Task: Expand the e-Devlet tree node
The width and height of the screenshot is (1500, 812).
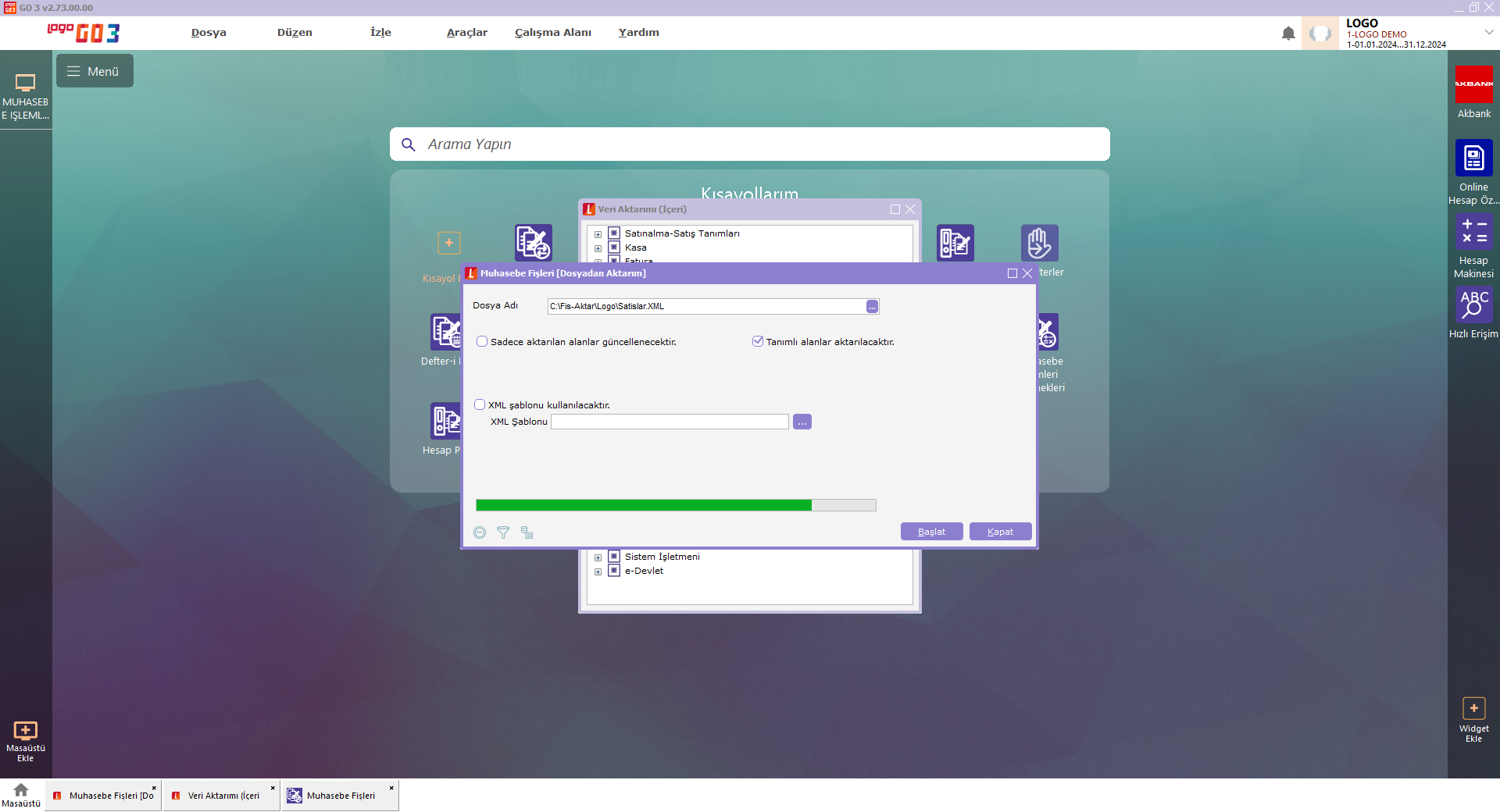Action: point(598,572)
